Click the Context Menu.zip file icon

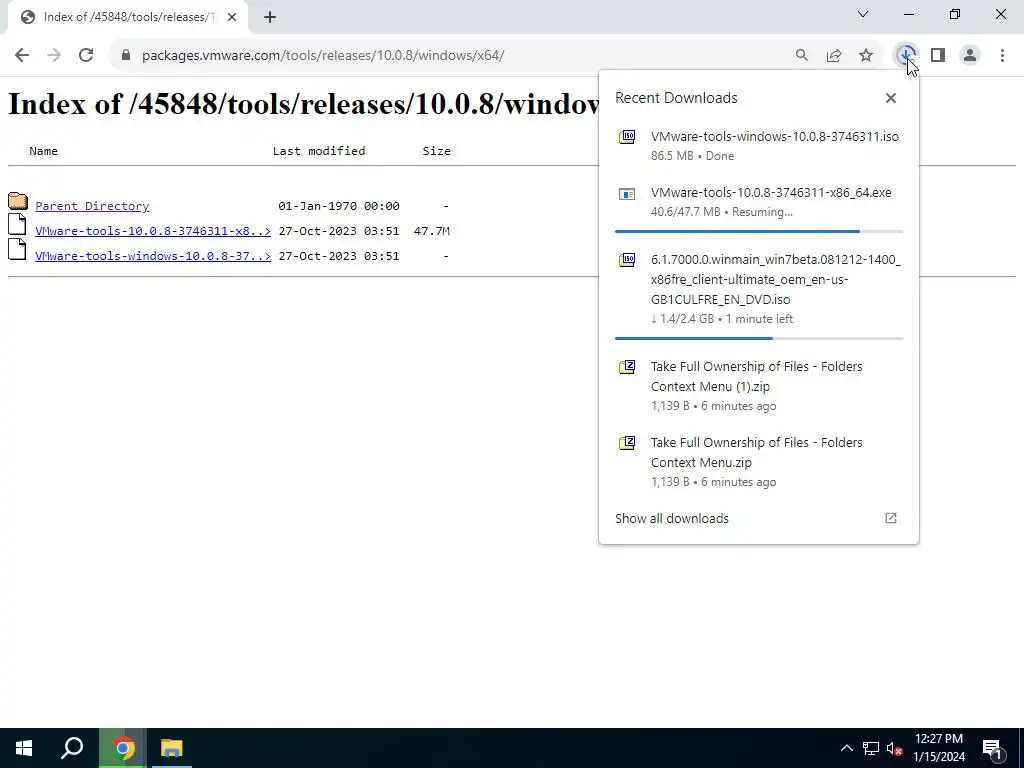627,443
